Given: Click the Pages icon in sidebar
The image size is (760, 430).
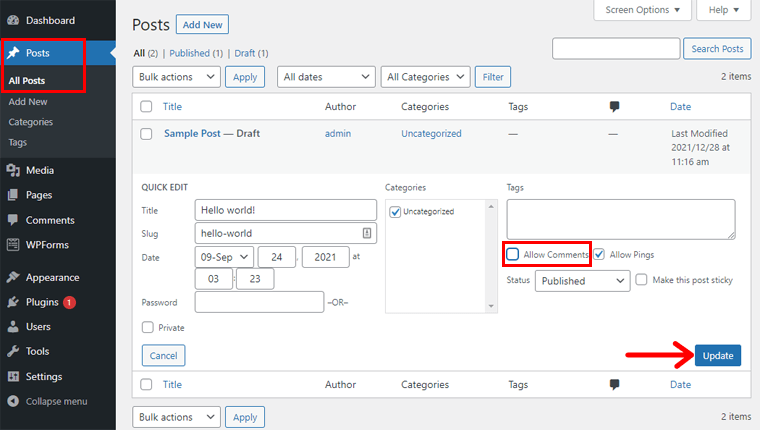Looking at the screenshot, I should click(x=12, y=195).
